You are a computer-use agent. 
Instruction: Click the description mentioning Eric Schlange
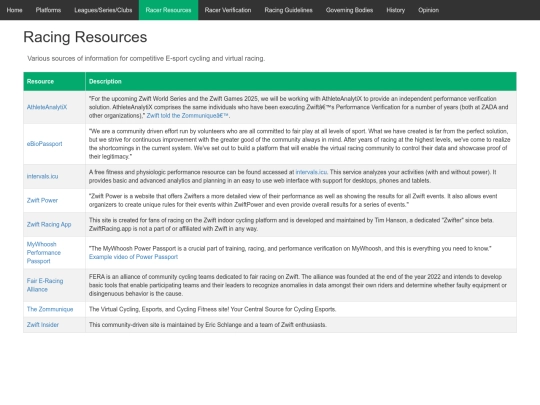point(208,325)
